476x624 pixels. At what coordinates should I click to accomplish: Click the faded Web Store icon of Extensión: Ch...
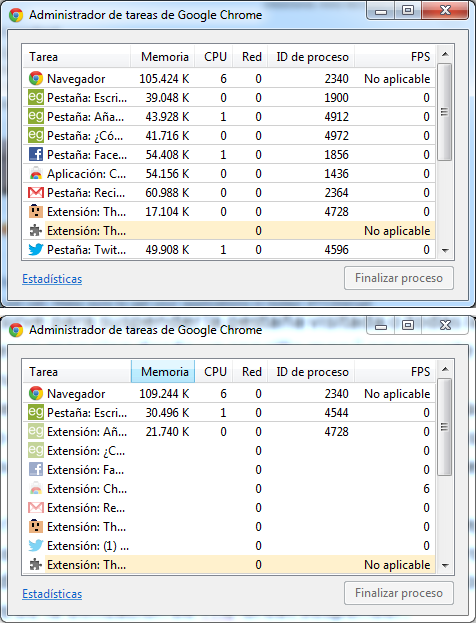tap(36, 489)
